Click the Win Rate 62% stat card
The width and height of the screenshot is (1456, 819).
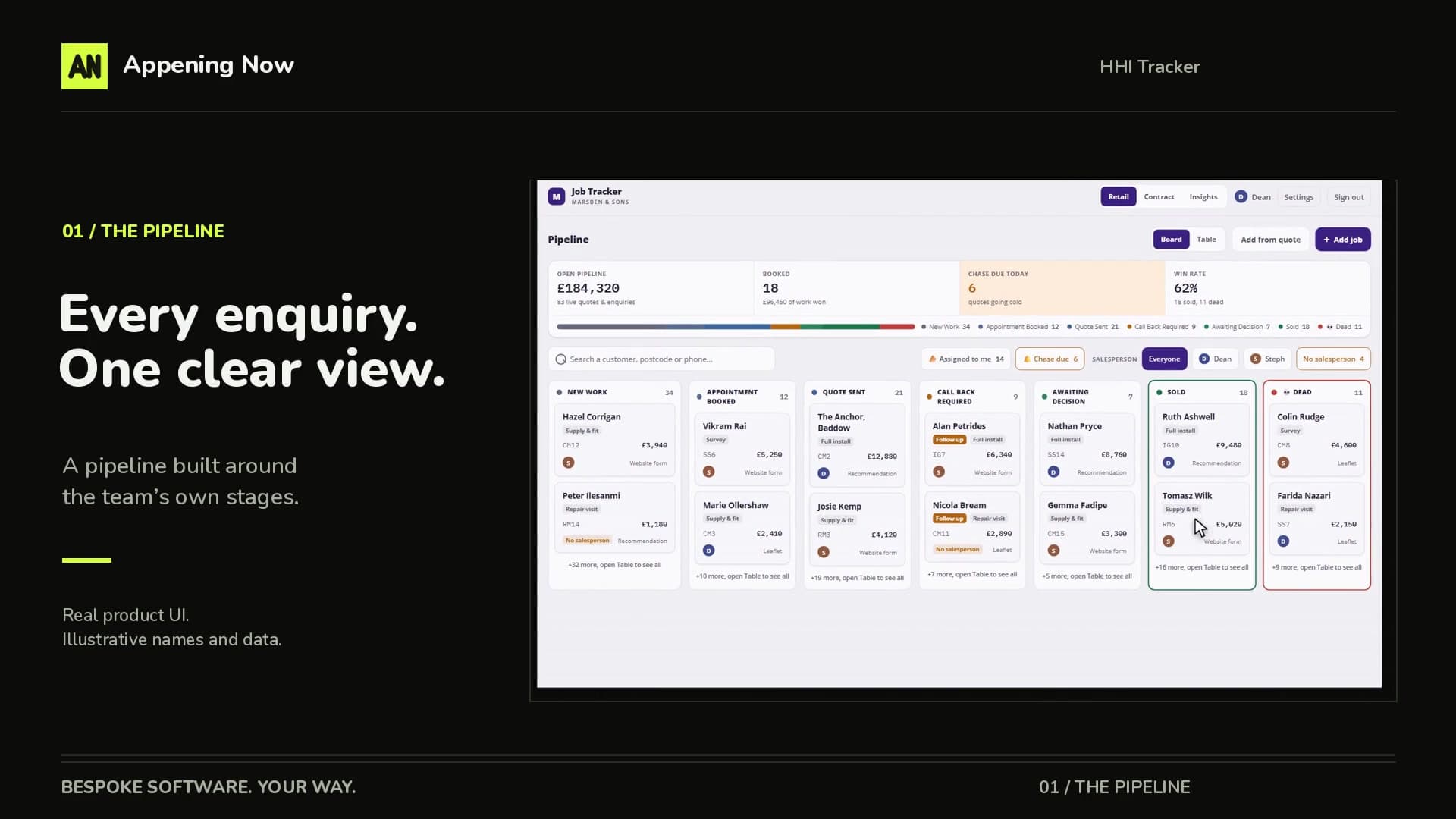tap(1267, 288)
